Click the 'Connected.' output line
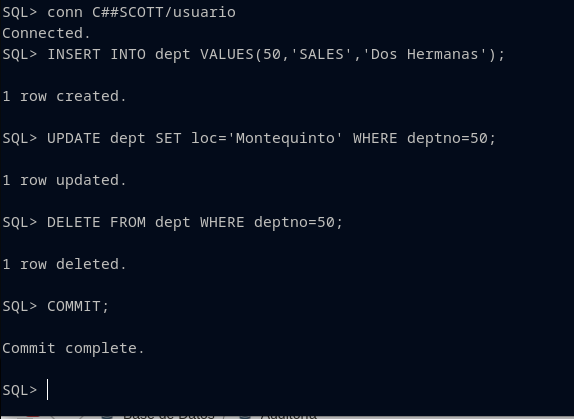This screenshot has height=419, width=574. pos(46,33)
